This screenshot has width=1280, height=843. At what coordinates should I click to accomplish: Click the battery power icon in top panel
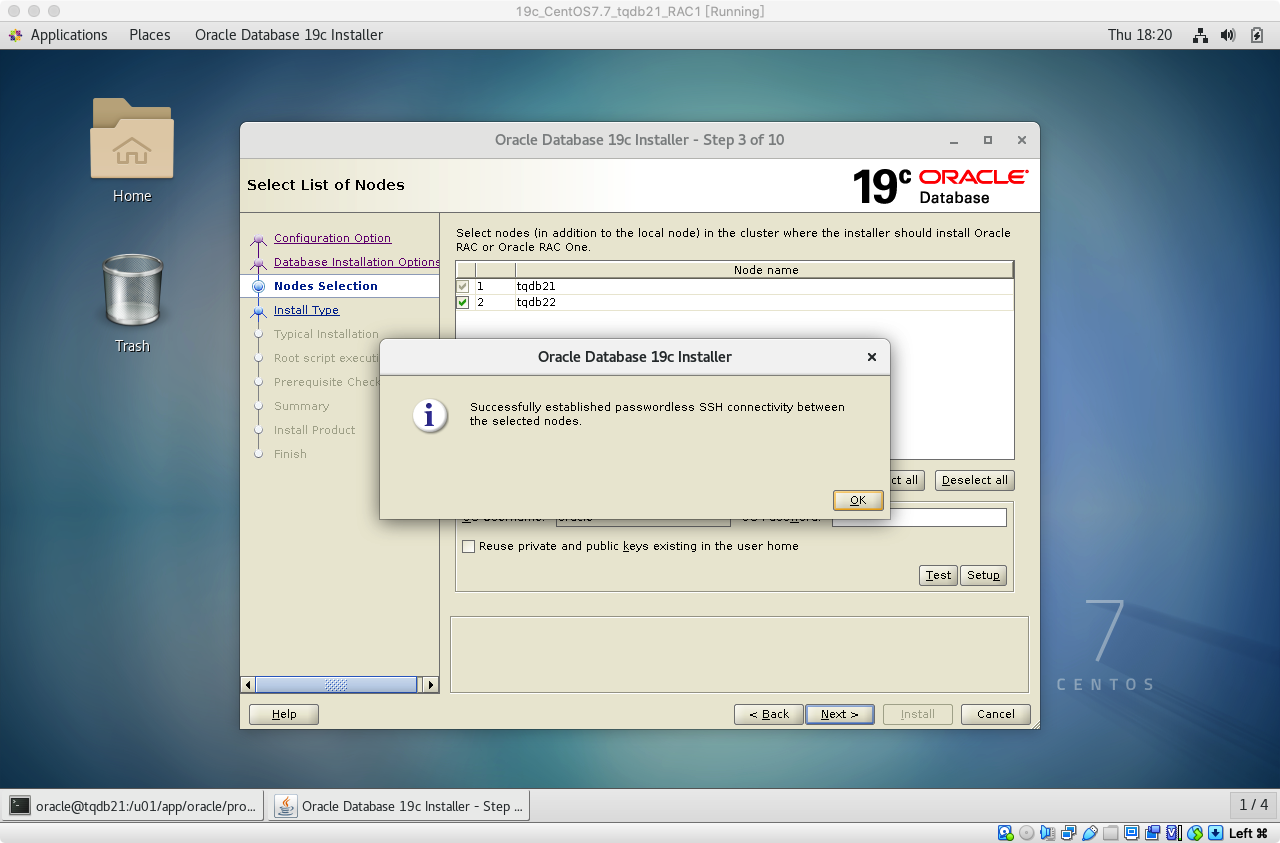click(1257, 35)
